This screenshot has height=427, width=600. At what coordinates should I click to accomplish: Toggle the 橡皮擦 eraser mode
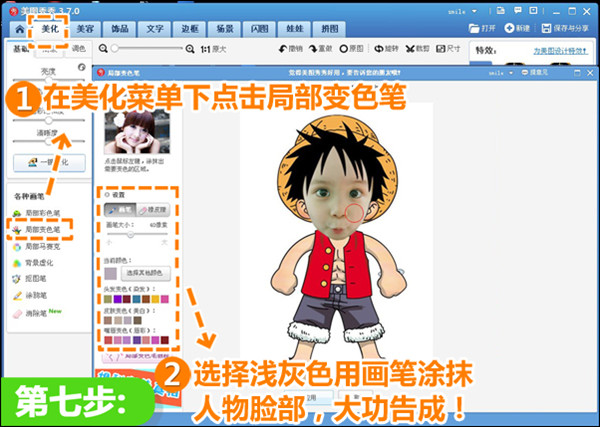tap(152, 210)
